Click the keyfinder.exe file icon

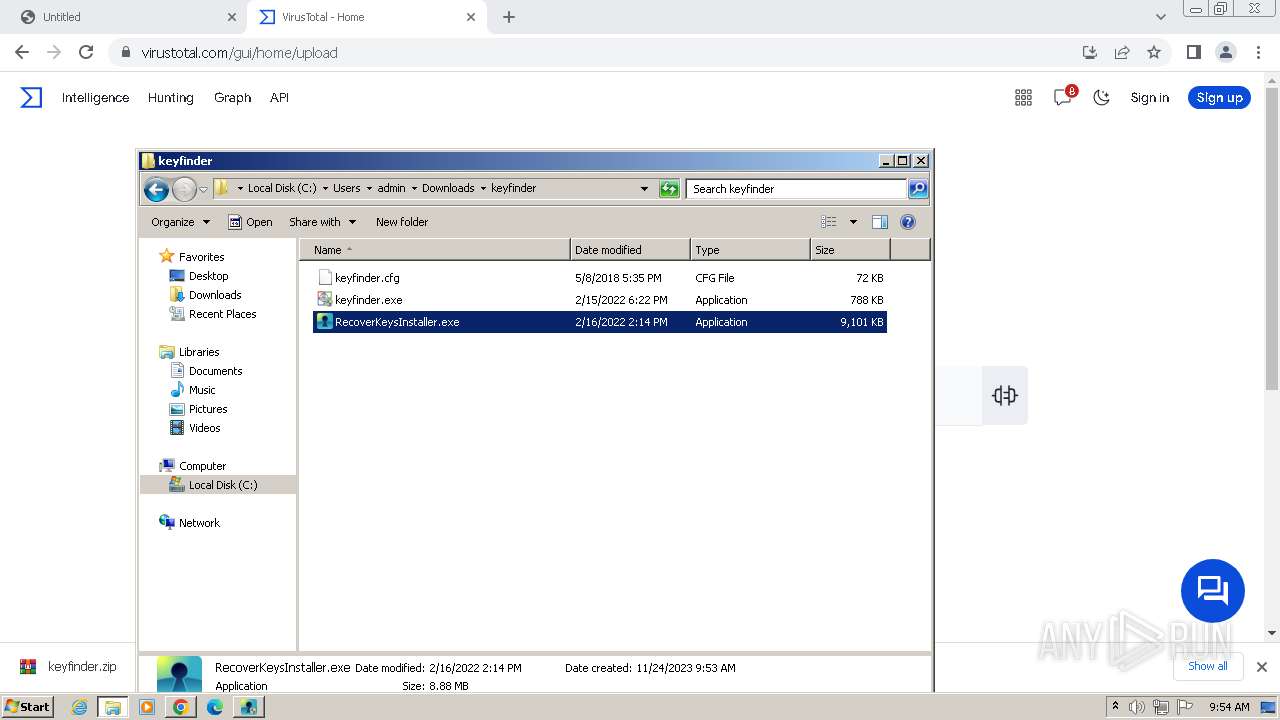click(x=324, y=300)
